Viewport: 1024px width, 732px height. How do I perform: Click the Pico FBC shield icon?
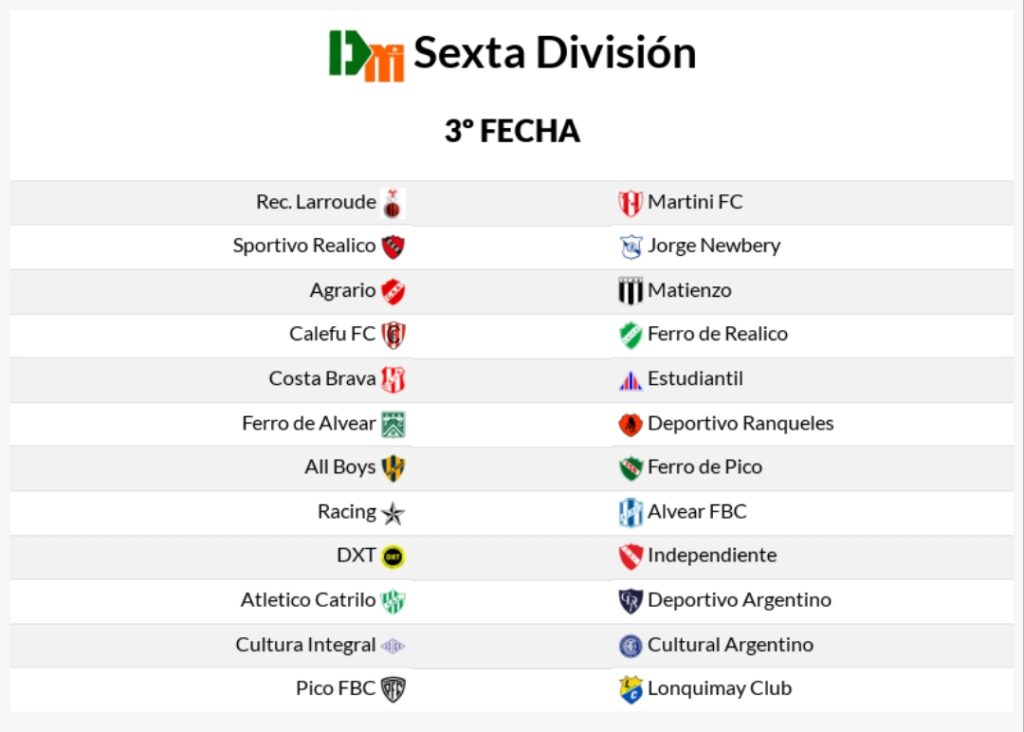393,689
